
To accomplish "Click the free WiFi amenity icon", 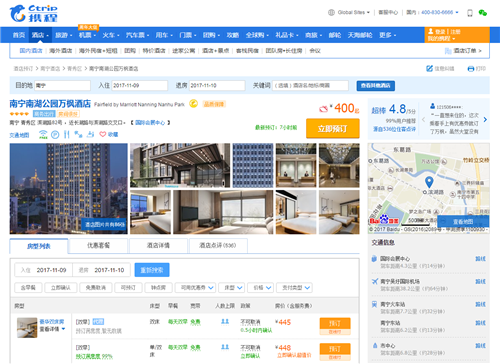I will click(x=43, y=134).
